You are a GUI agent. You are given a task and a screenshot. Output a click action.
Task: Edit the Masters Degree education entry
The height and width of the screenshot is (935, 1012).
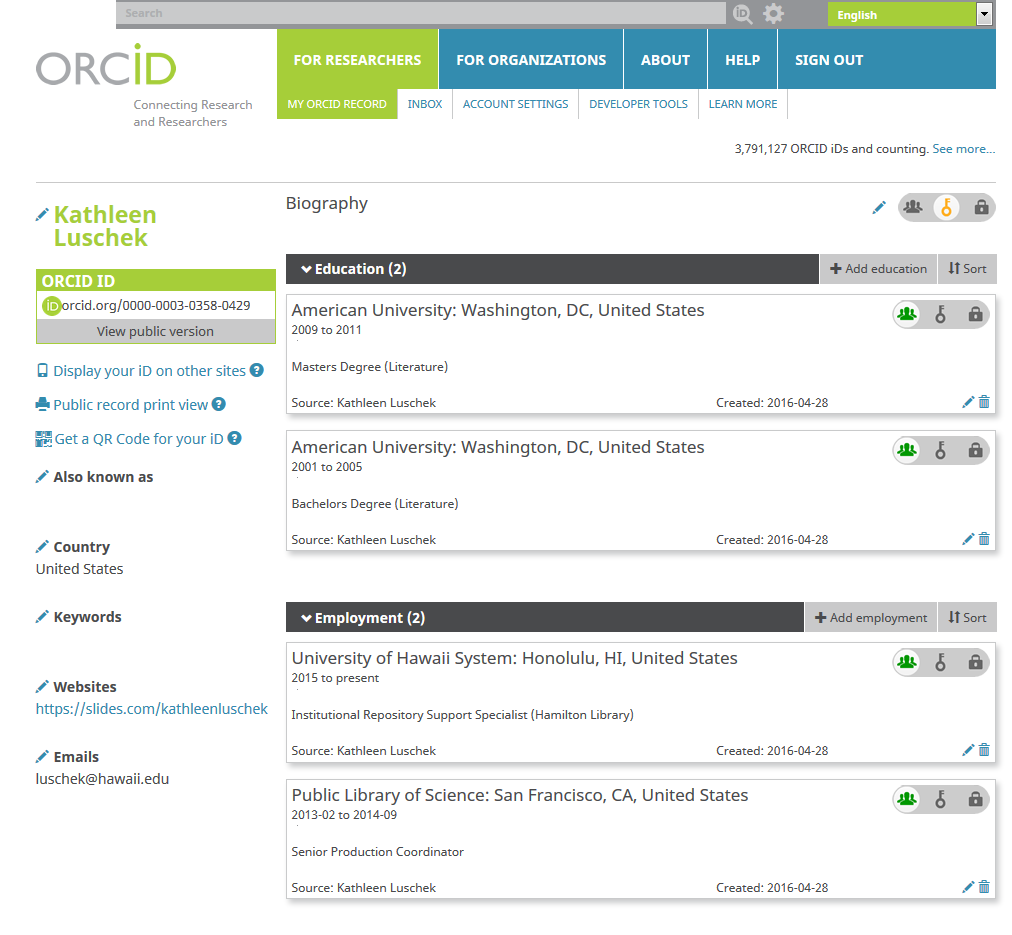(x=968, y=403)
